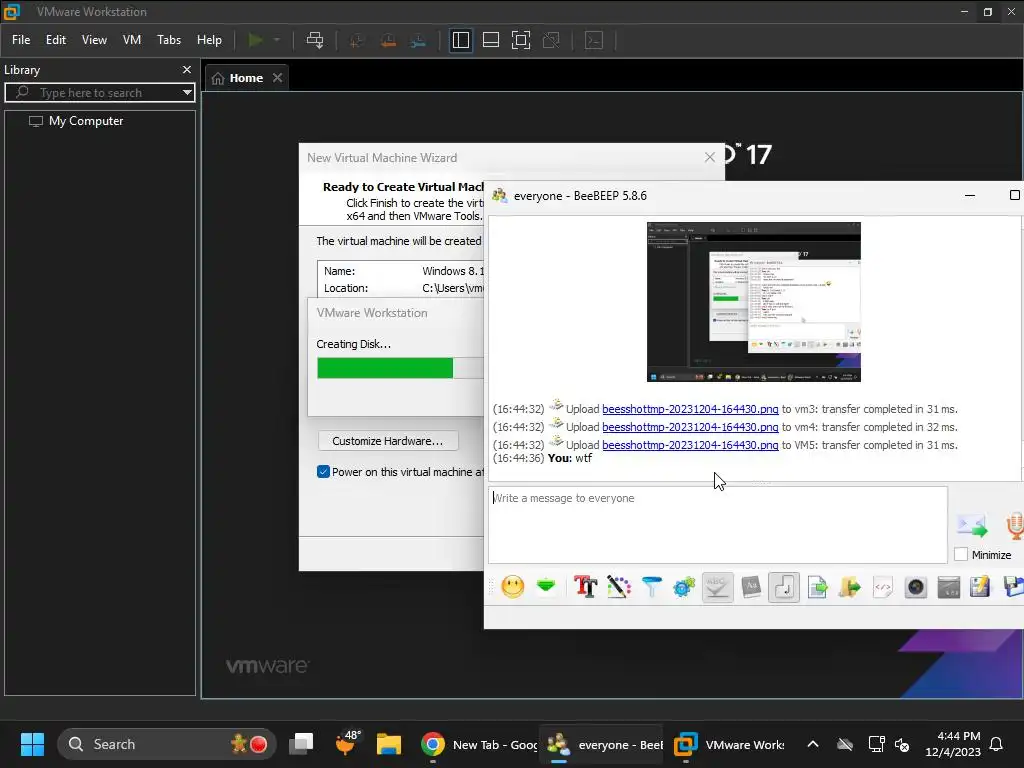Image resolution: width=1024 pixels, height=768 pixels.
Task: Close the Library panel
Action: 187,69
